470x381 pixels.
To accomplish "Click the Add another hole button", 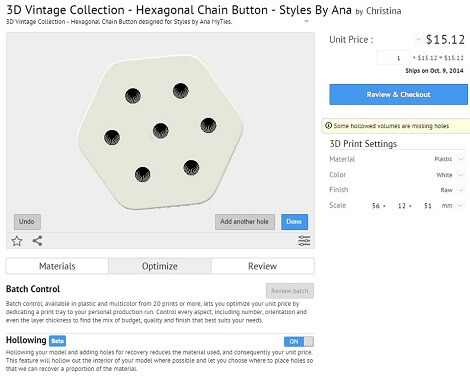I will [x=245, y=222].
